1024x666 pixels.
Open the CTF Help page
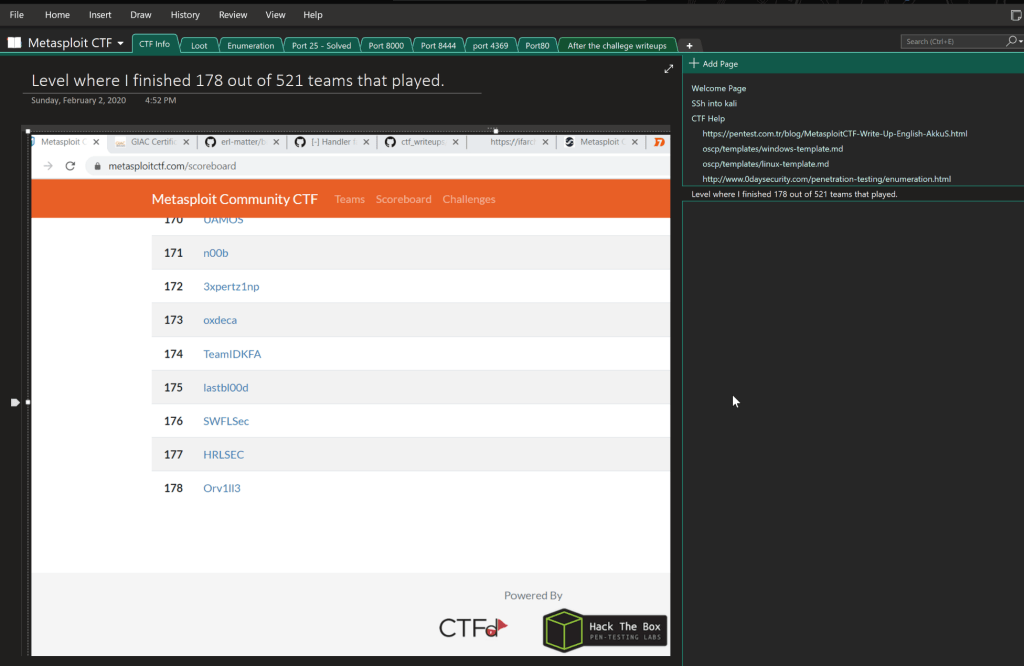point(708,119)
